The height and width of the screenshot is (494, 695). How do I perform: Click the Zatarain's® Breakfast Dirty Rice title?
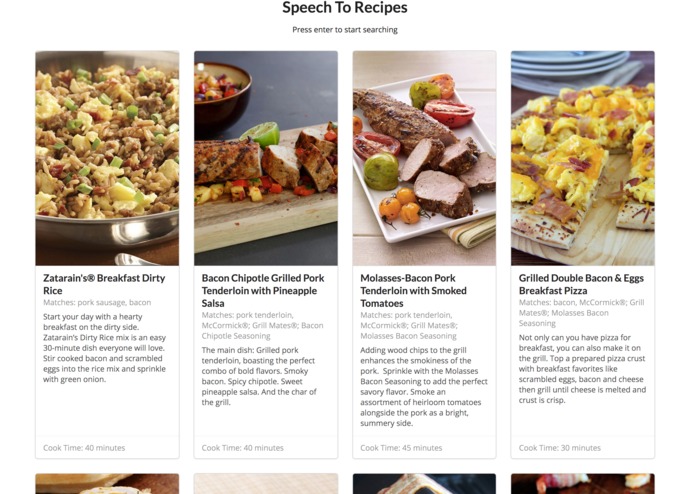click(104, 284)
